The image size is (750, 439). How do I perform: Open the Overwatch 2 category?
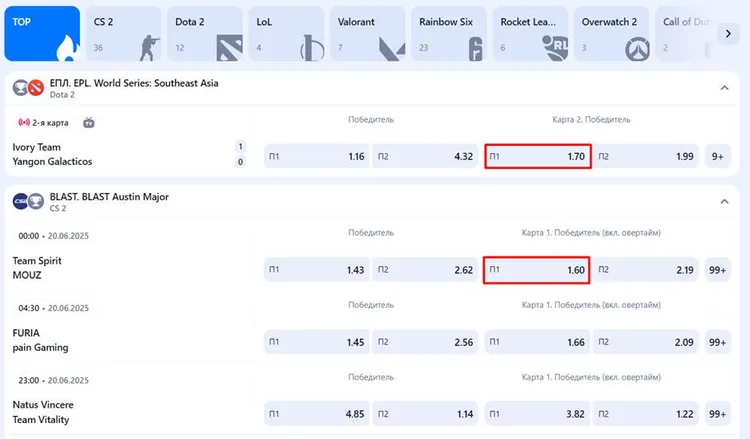[x=611, y=34]
